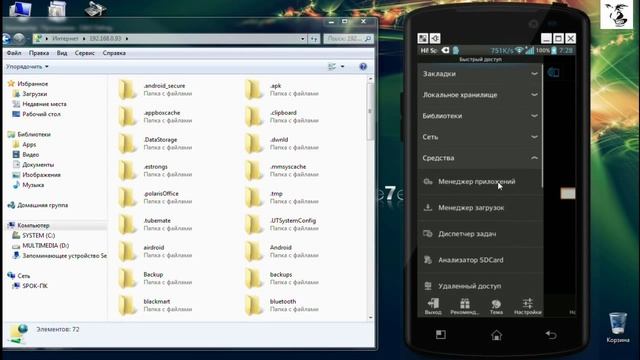This screenshot has height=360, width=640.
Task: Click the Explorer back navigation button
Action: click(x=6, y=39)
